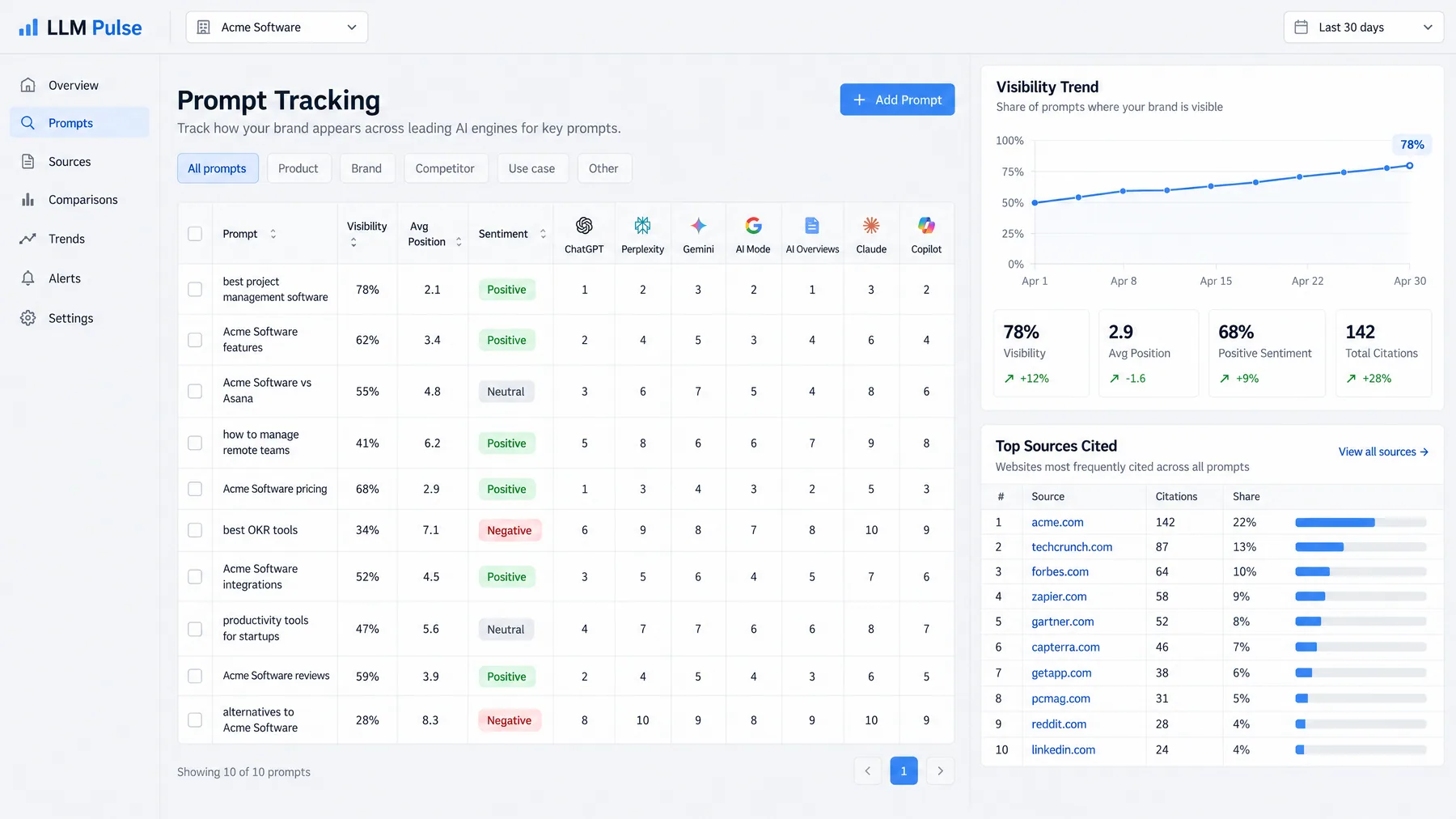This screenshot has height=819, width=1456.
Task: Check the 'Acme Software vs Asana' row checkbox
Action: [195, 391]
